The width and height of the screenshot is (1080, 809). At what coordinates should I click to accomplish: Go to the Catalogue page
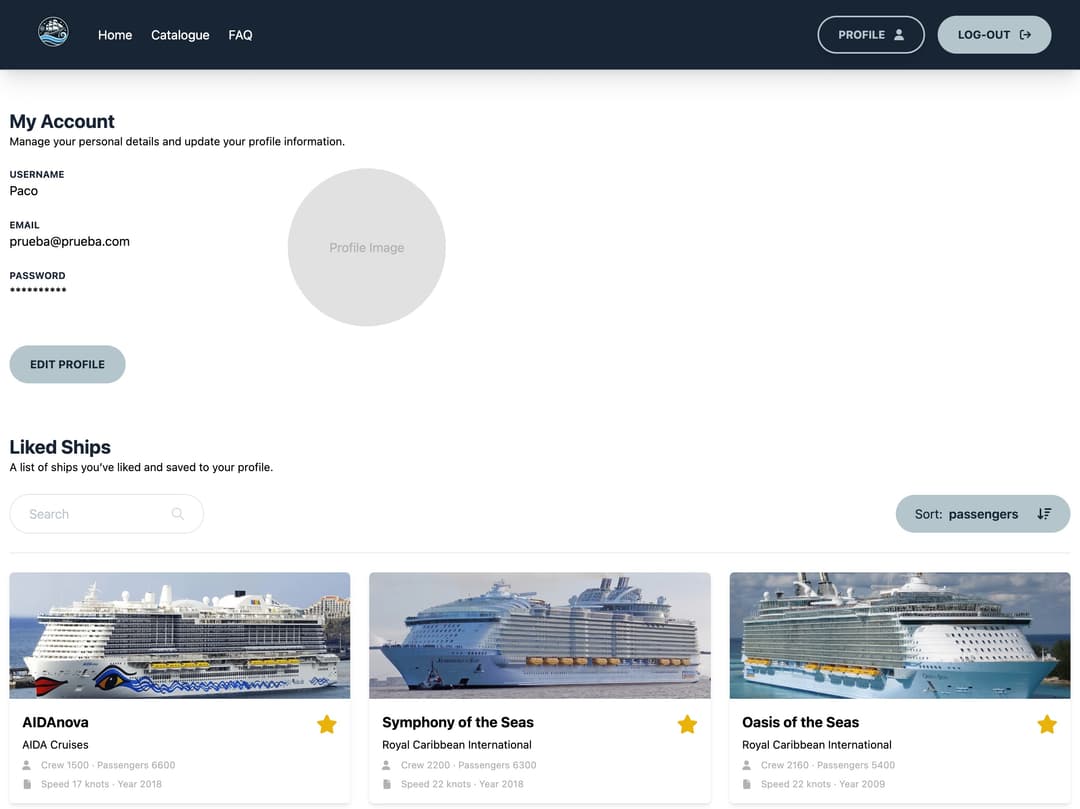point(180,35)
